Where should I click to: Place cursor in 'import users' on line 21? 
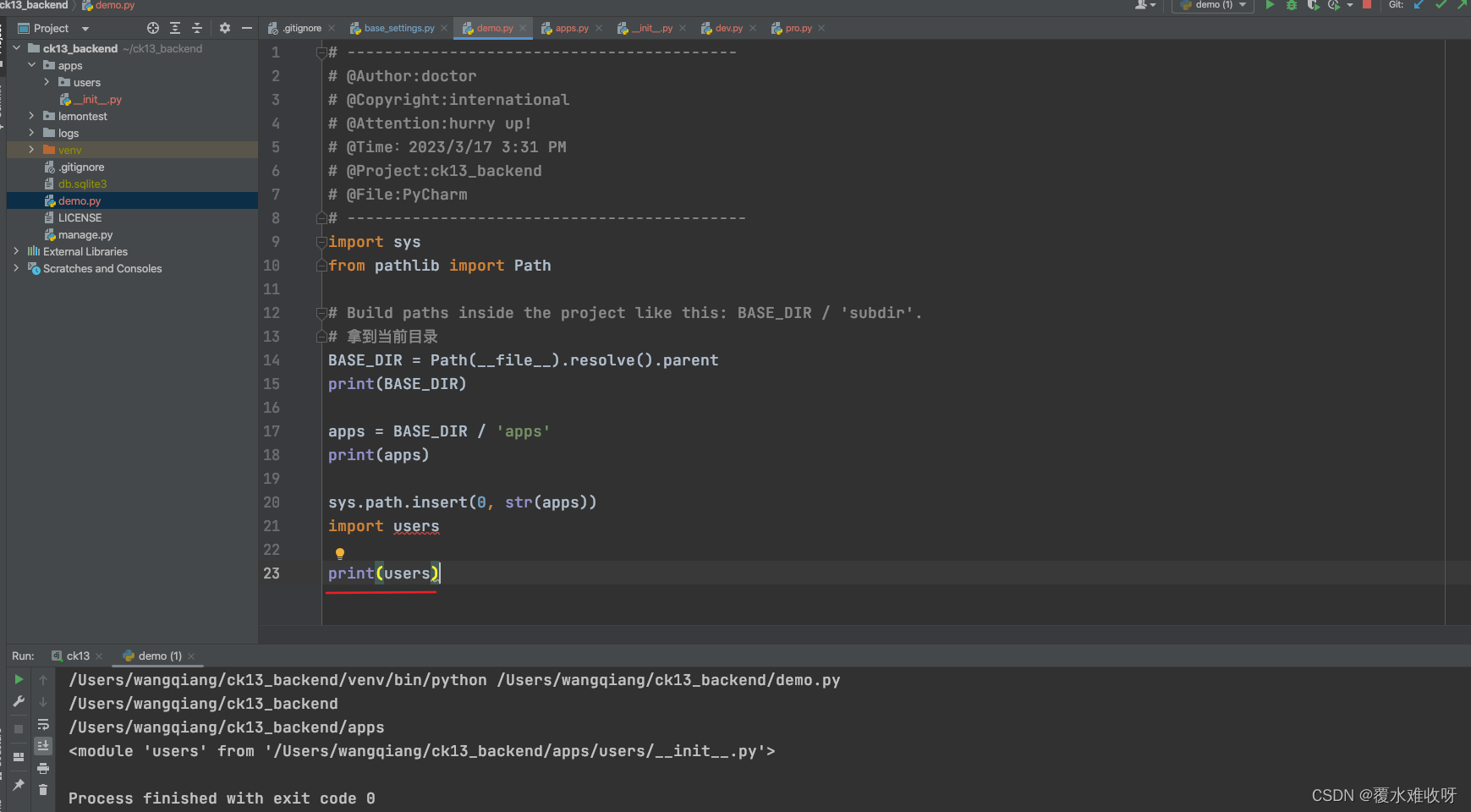point(384,526)
